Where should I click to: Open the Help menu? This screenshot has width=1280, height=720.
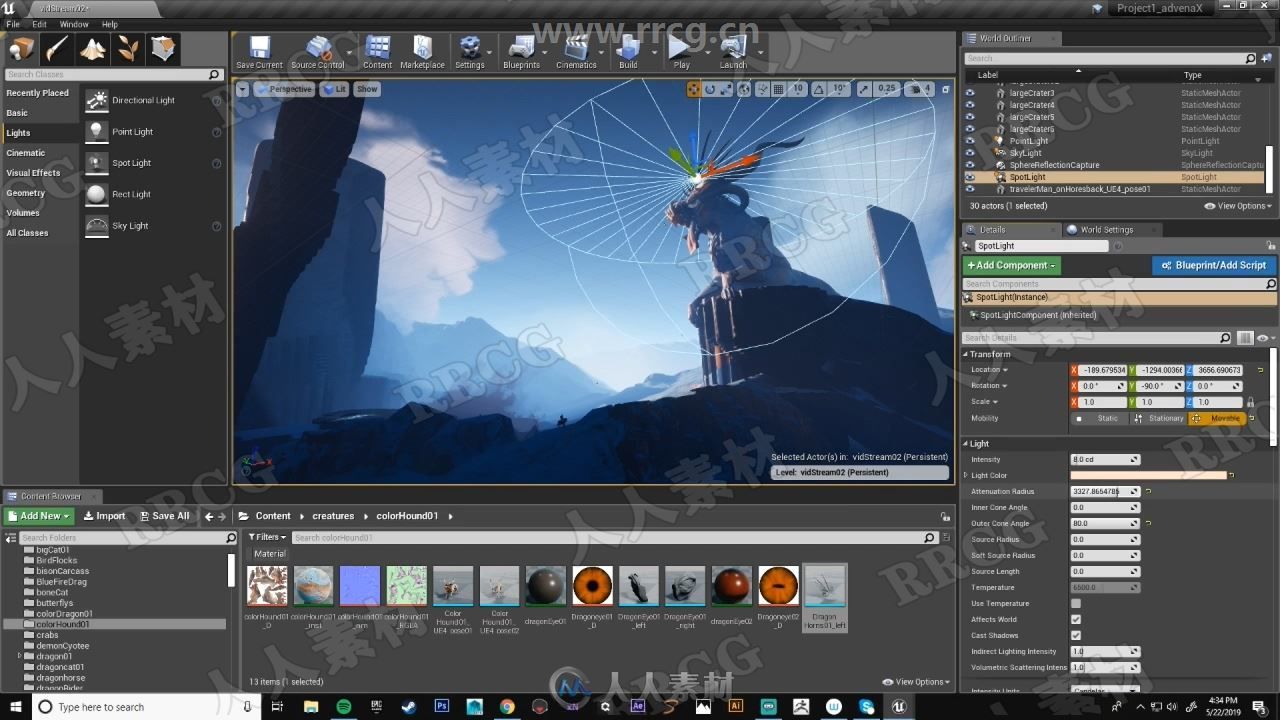click(110, 24)
